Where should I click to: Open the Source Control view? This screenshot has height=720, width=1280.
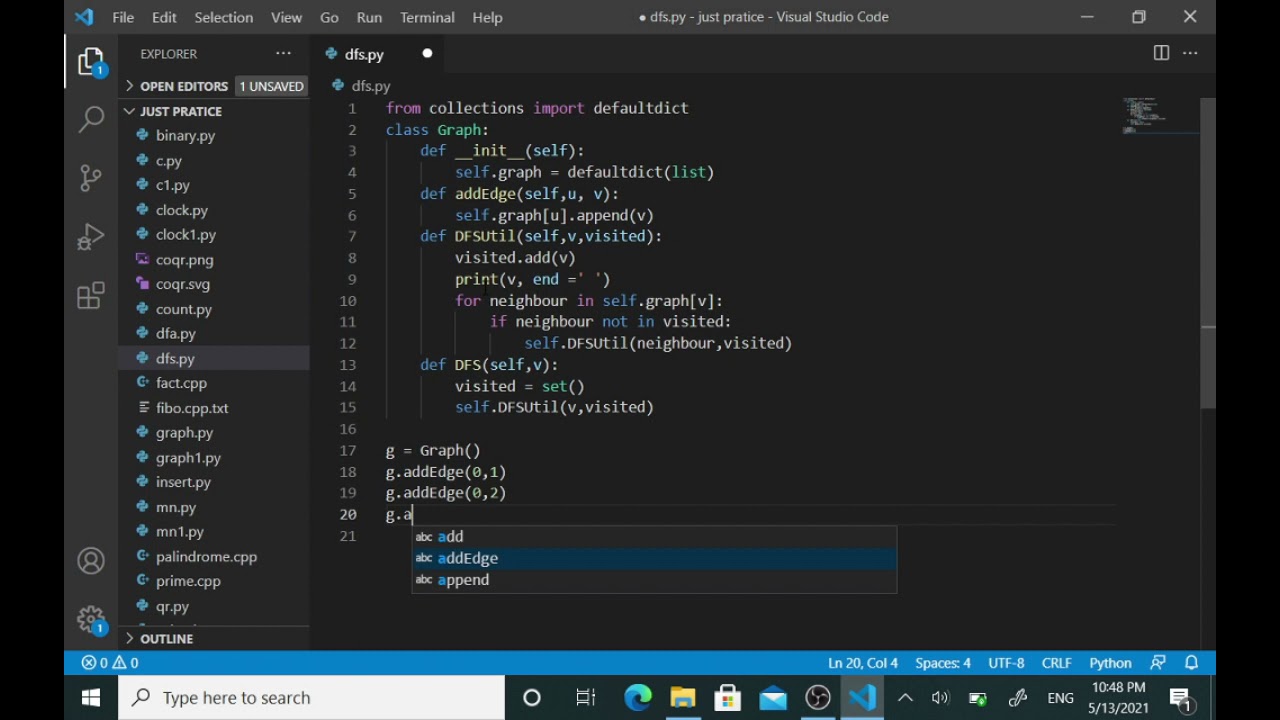point(91,178)
